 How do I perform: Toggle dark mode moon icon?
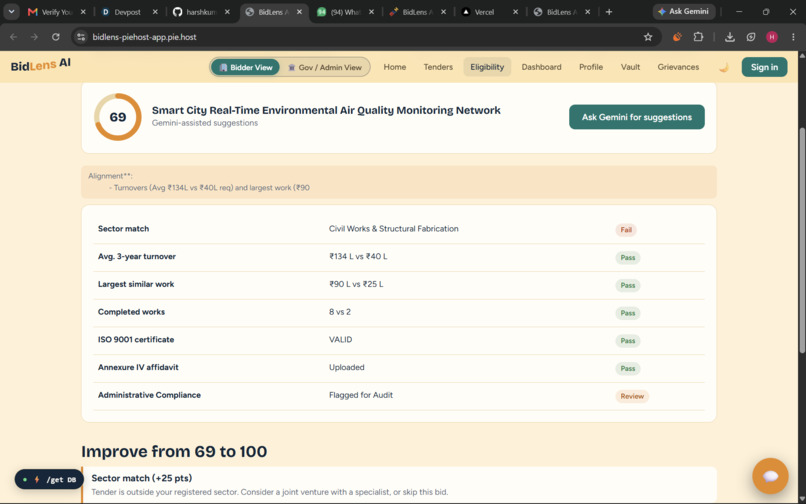point(724,67)
